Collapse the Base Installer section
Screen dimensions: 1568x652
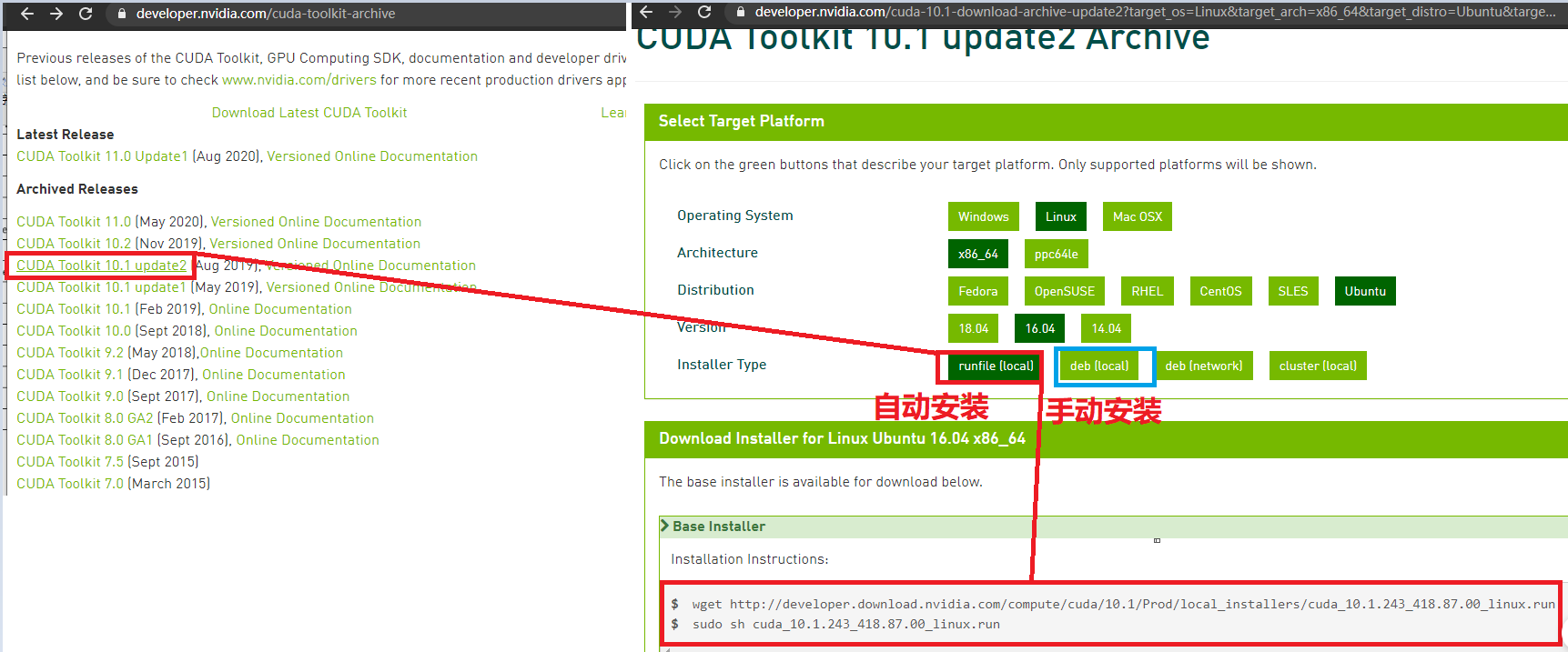[x=713, y=527]
